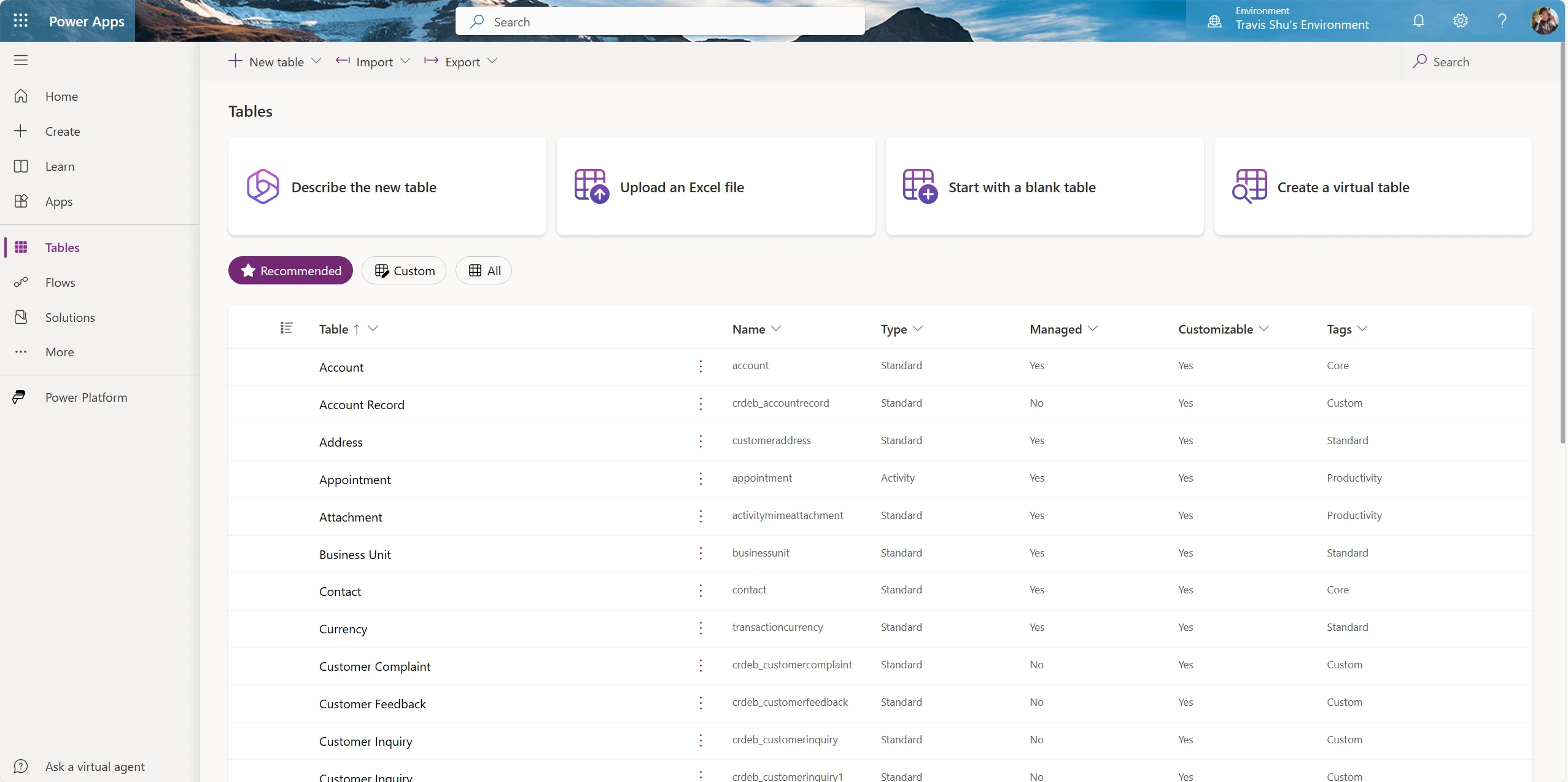Show All tables filter

click(x=483, y=270)
